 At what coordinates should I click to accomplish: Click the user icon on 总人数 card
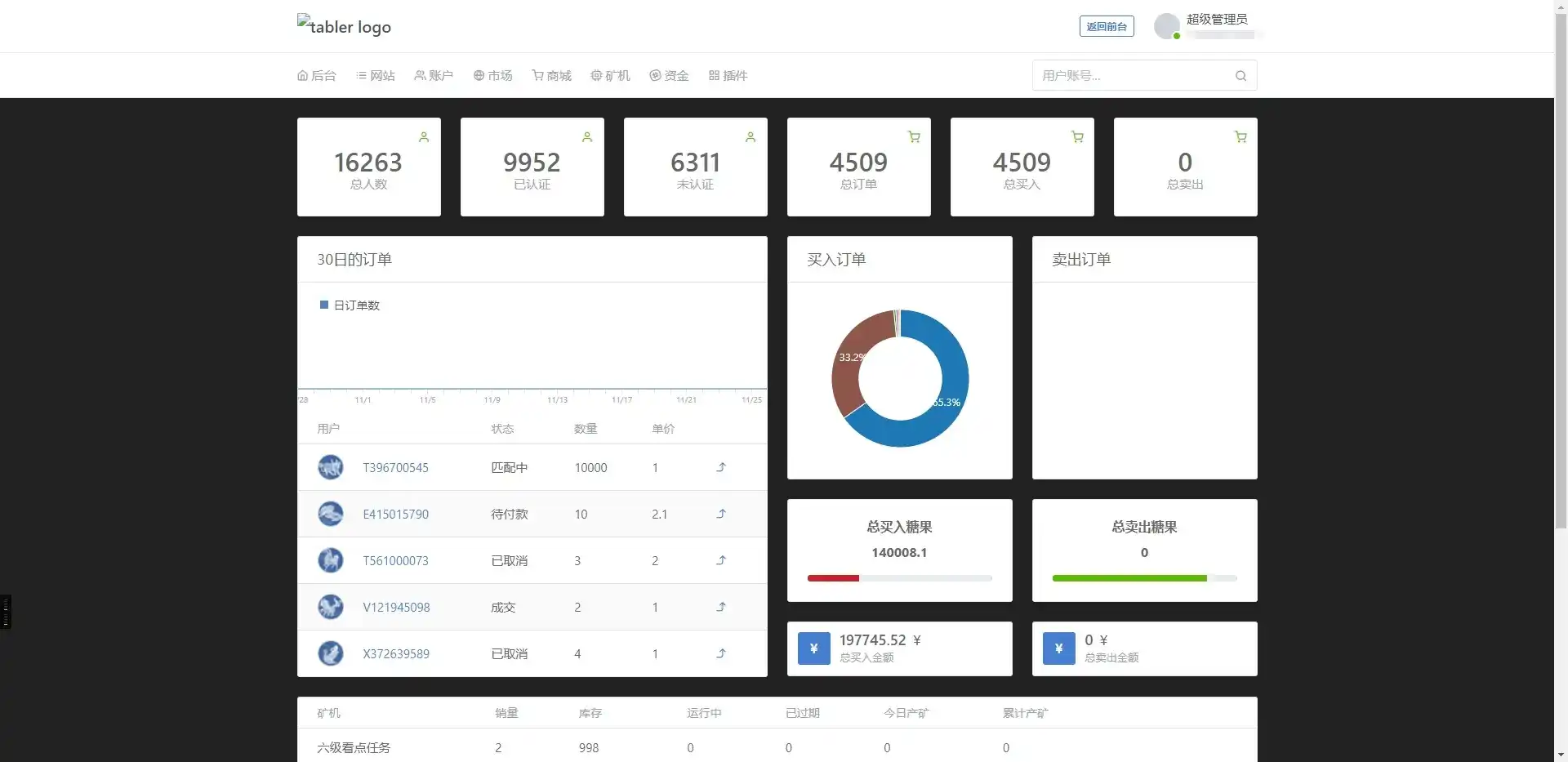(x=424, y=137)
